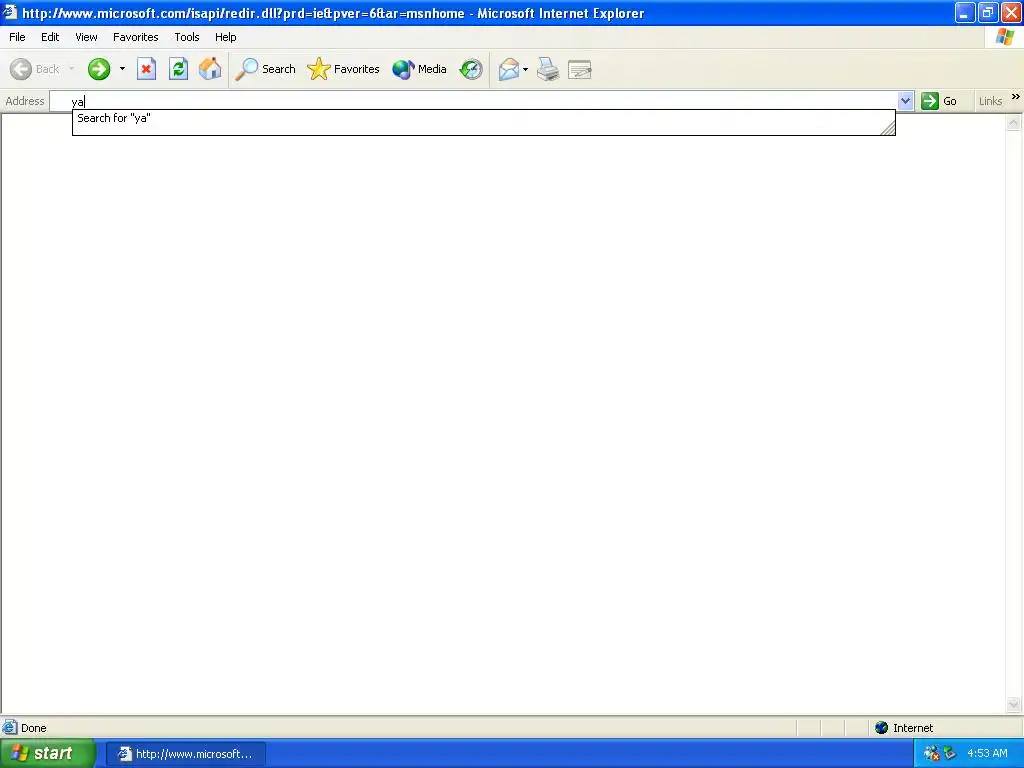
Task: Refresh the page using the green arrows icon
Action: click(x=178, y=69)
